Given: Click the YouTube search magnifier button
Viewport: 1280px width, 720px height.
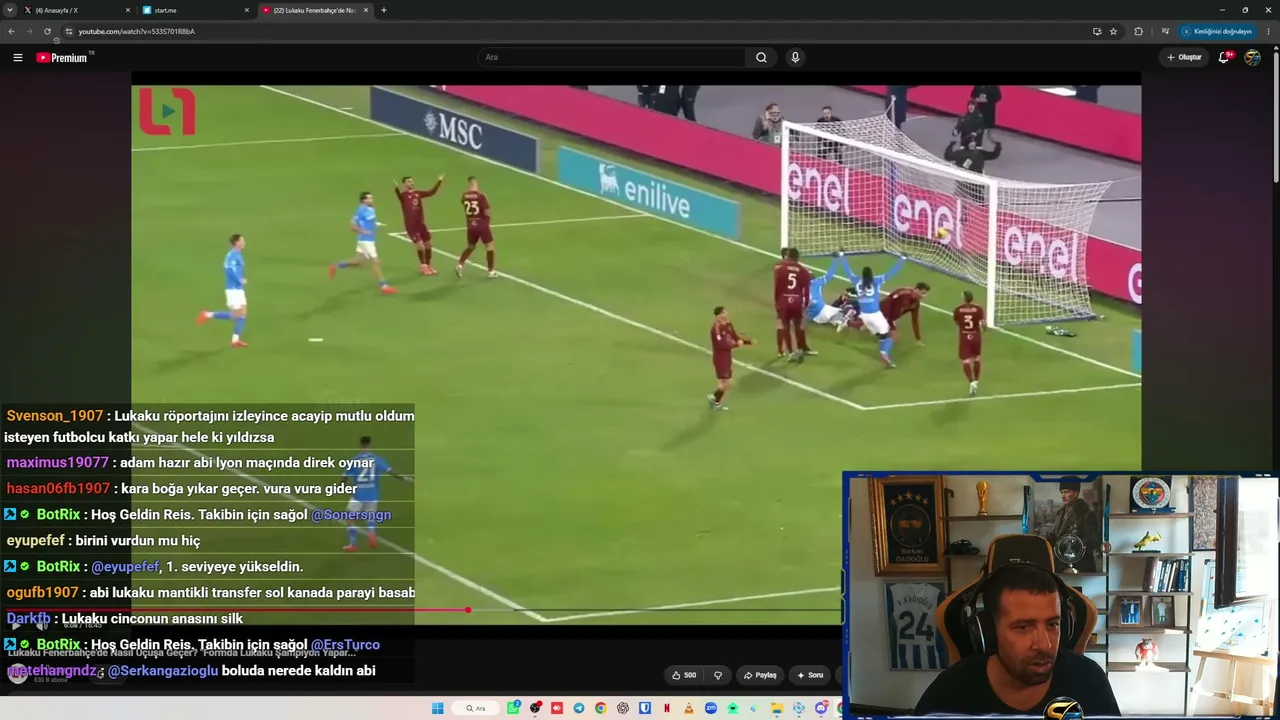Looking at the screenshot, I should pyautogui.click(x=761, y=57).
